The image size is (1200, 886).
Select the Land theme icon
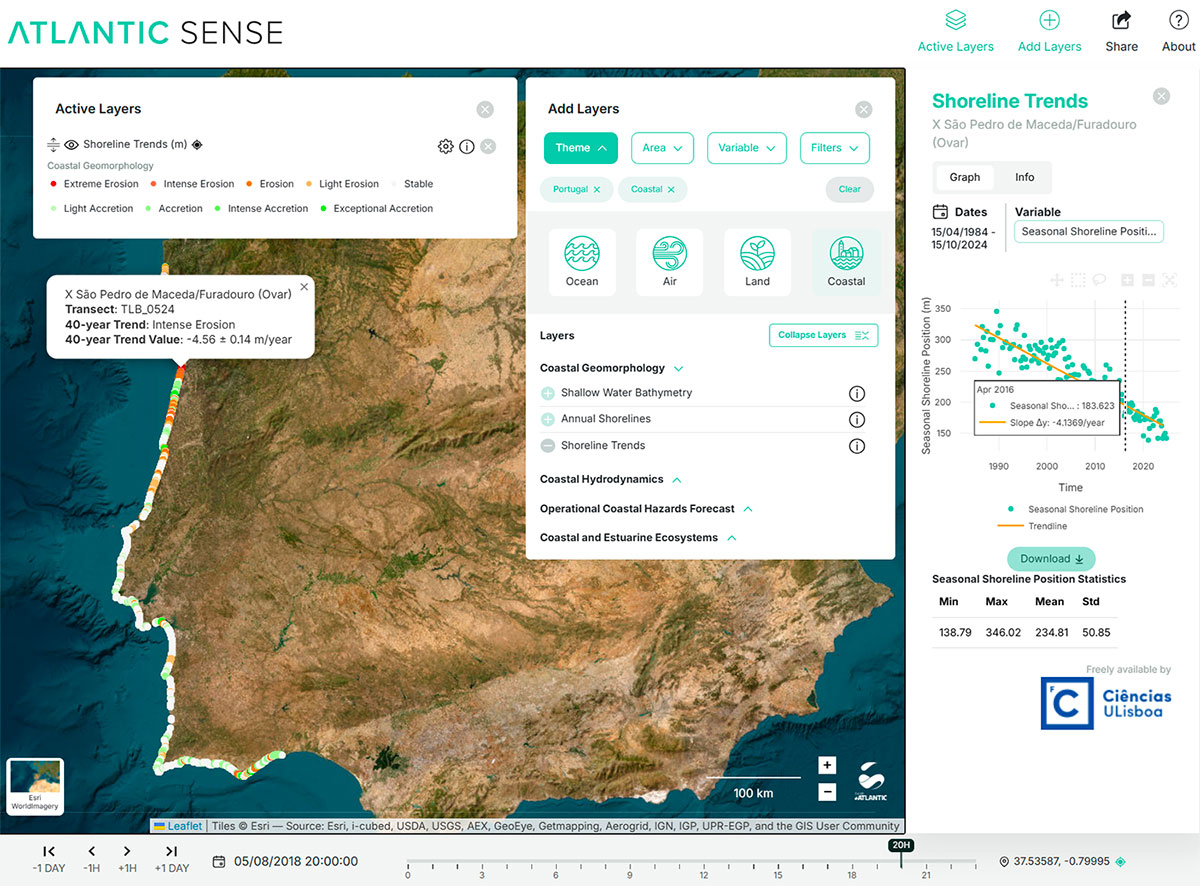[x=758, y=262]
